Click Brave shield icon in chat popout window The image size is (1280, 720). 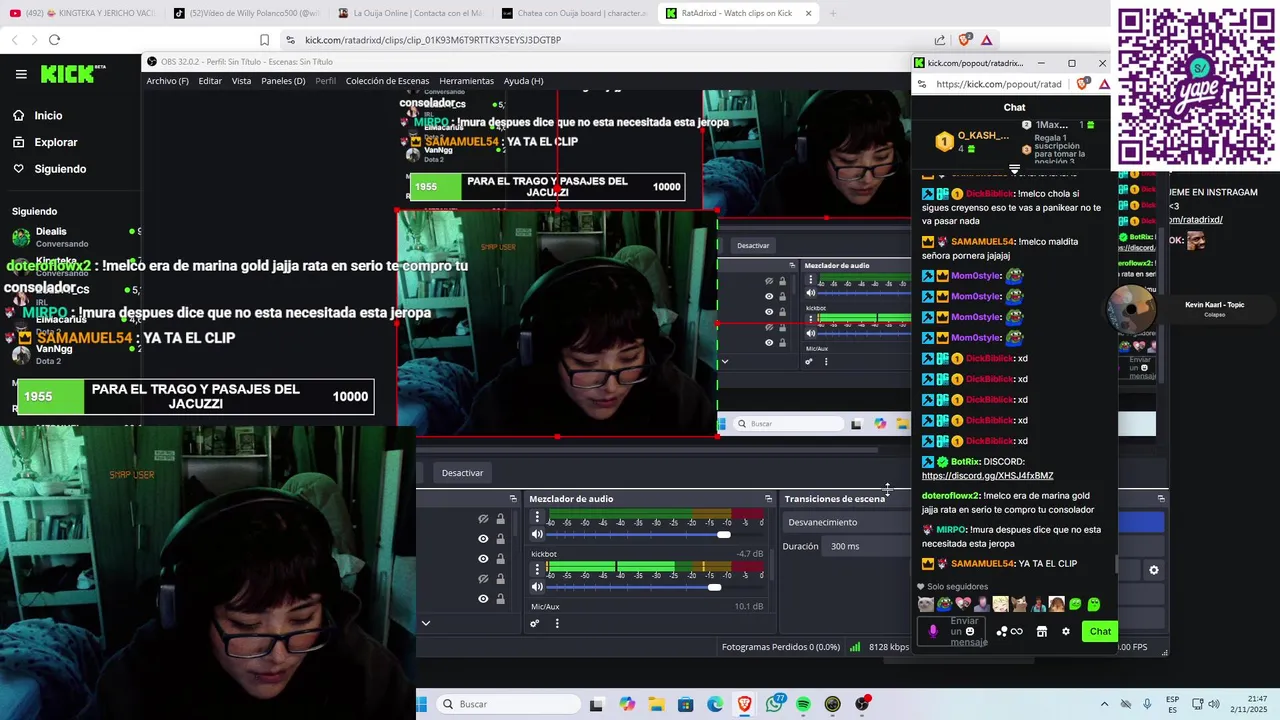[x=1083, y=84]
